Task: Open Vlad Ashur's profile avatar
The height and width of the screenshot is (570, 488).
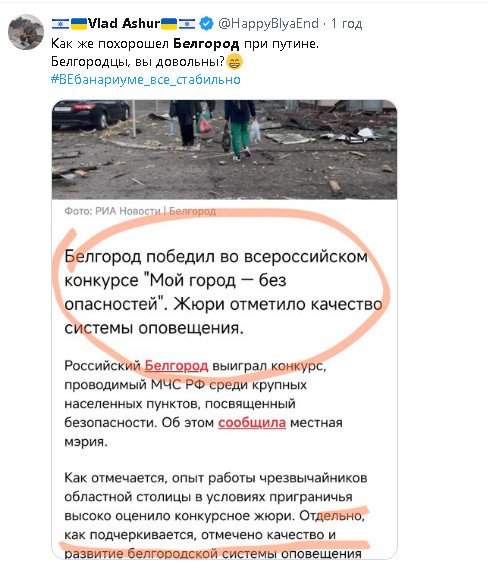Action: click(26, 32)
